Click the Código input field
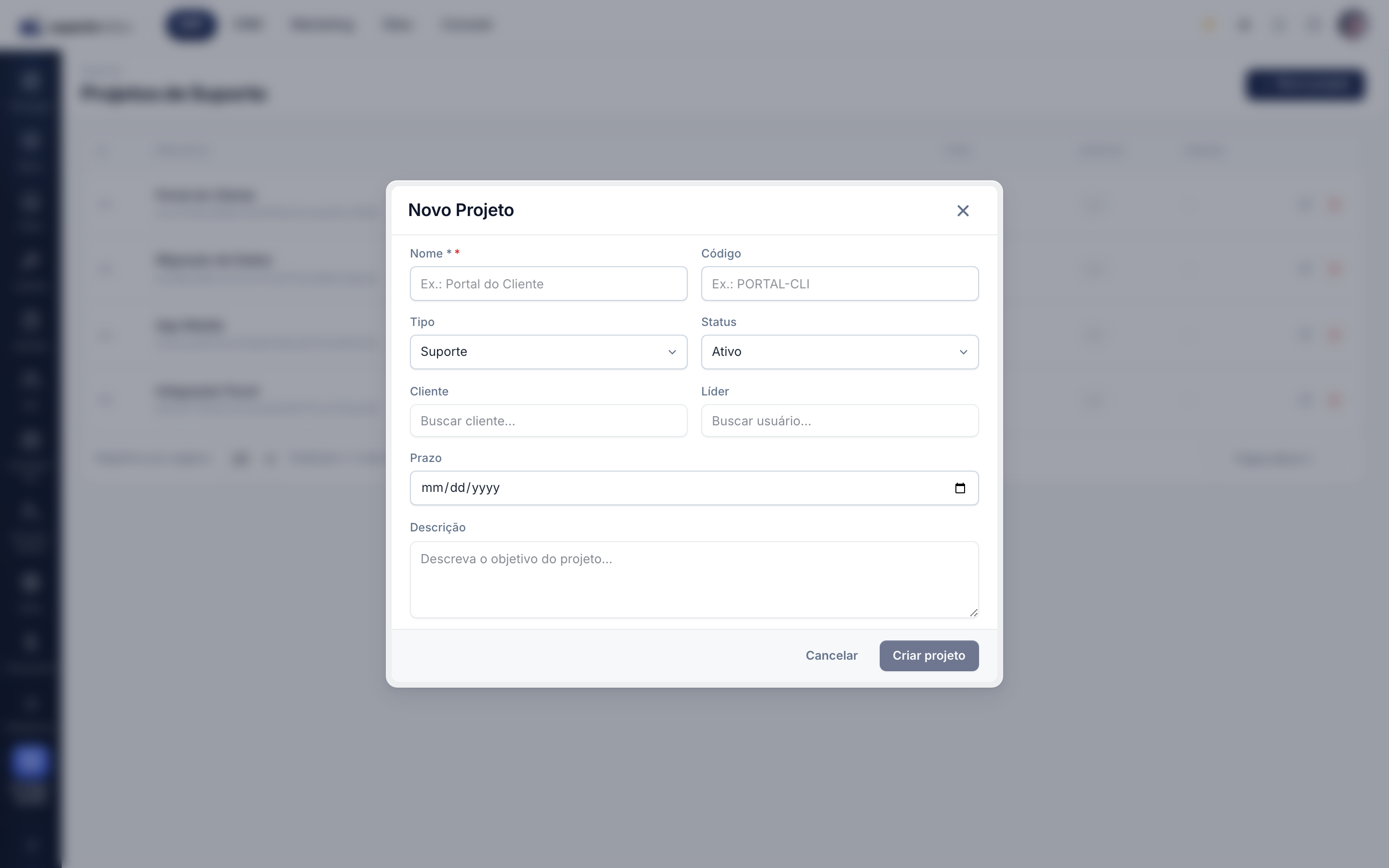Screen dimensions: 1389x868 [839, 284]
